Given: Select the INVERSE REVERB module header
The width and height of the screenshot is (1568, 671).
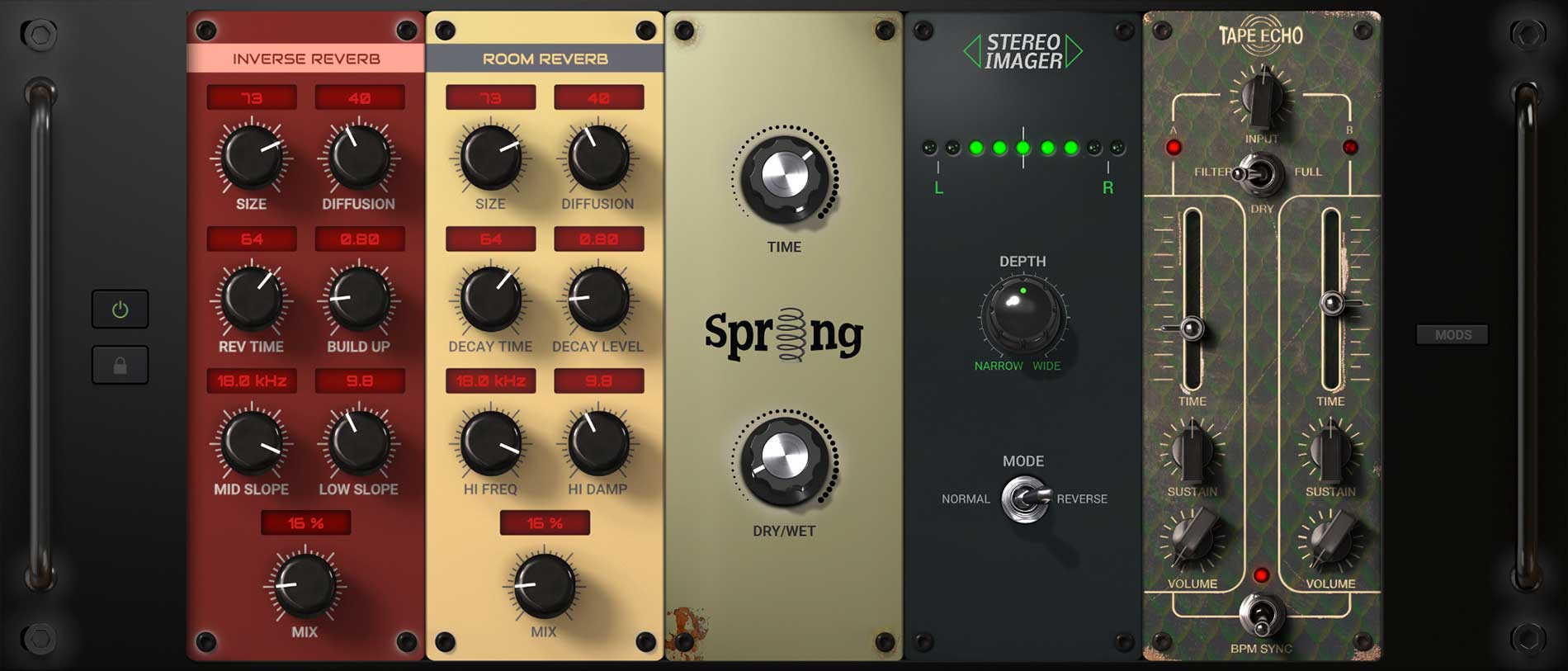Looking at the screenshot, I should click(306, 59).
